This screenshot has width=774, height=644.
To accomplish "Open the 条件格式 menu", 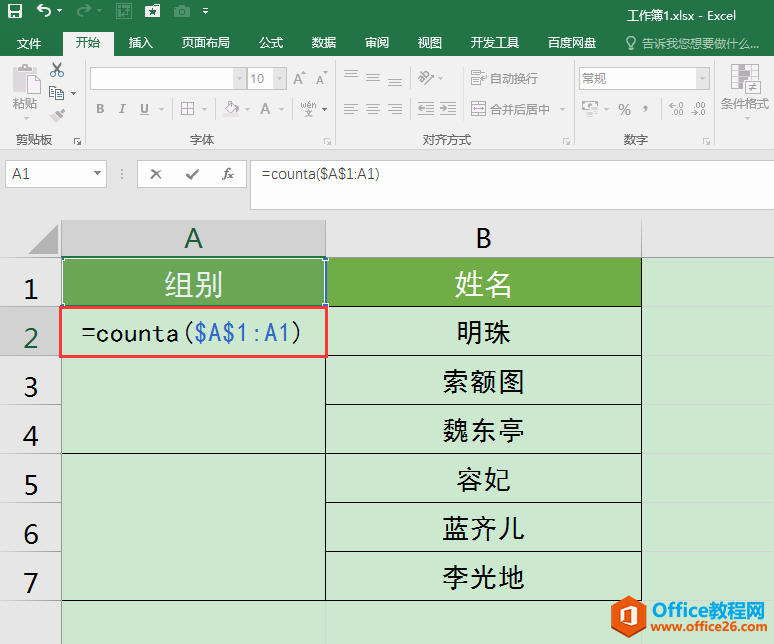I will click(745, 92).
